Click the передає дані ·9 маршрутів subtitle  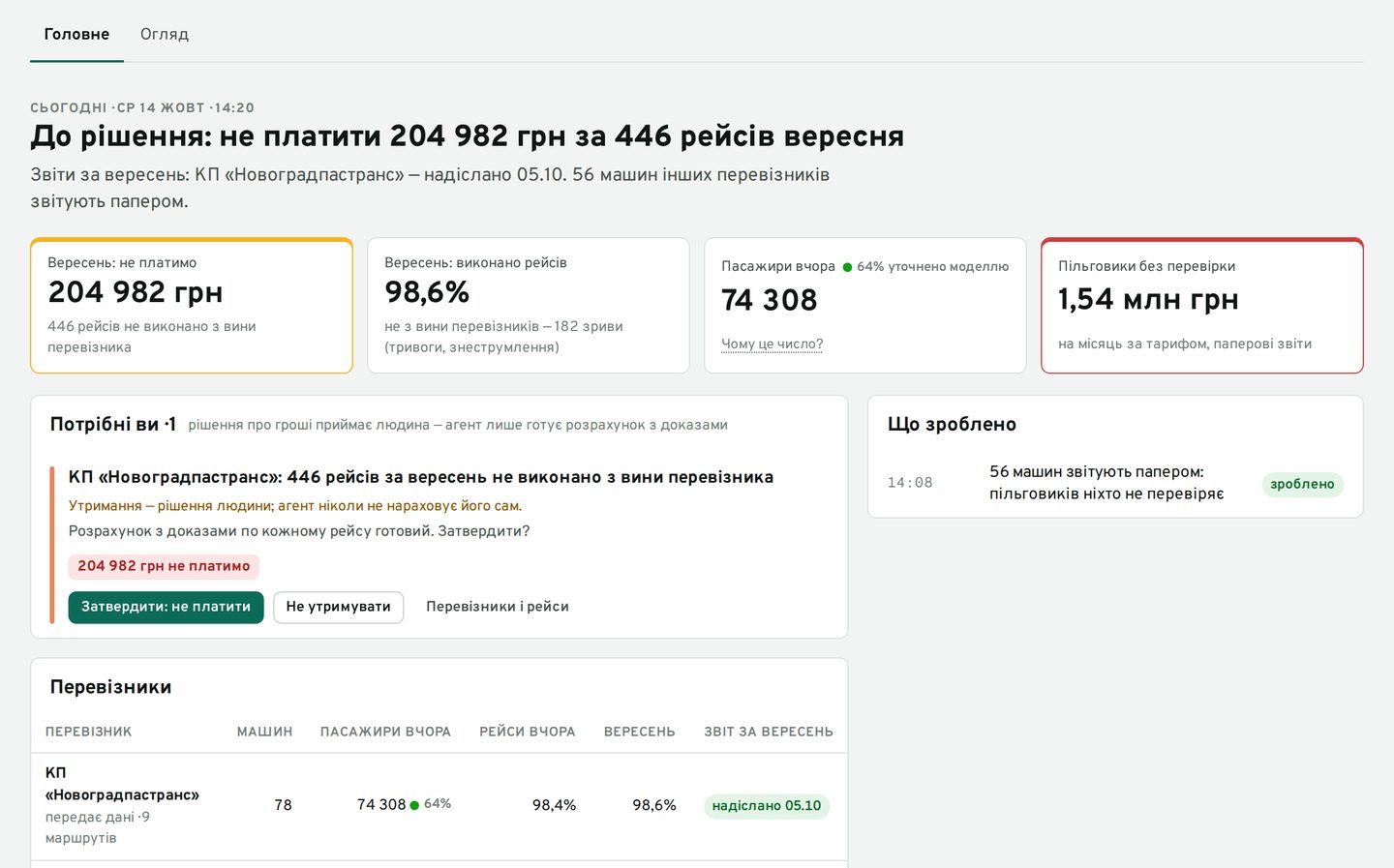pyautogui.click(x=98, y=827)
